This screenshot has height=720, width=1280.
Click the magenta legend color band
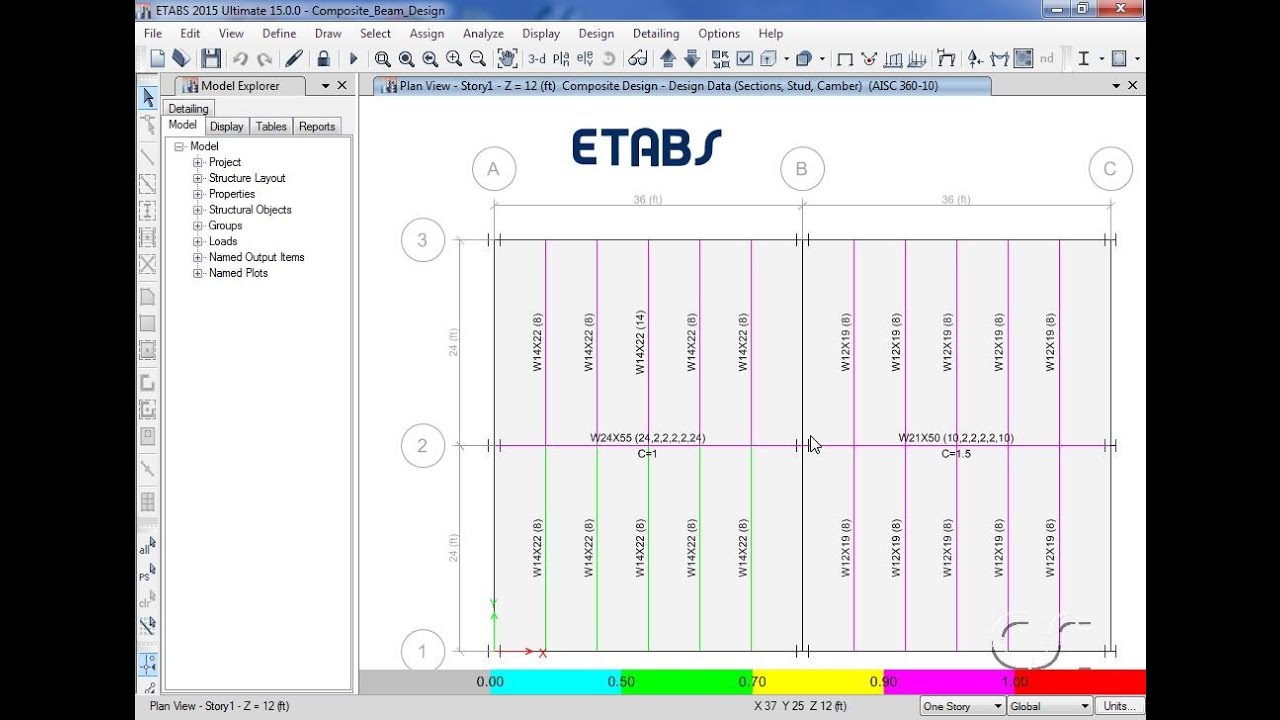pos(949,682)
